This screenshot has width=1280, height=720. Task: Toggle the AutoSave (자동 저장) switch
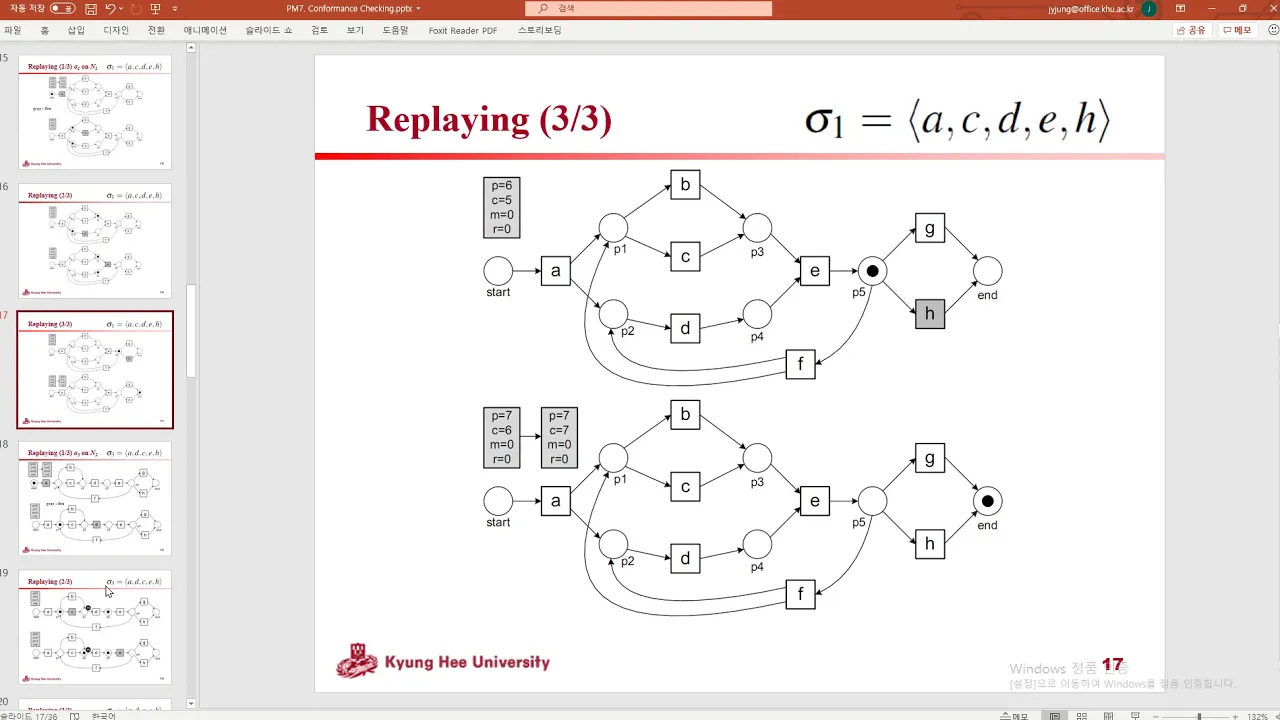coord(62,8)
